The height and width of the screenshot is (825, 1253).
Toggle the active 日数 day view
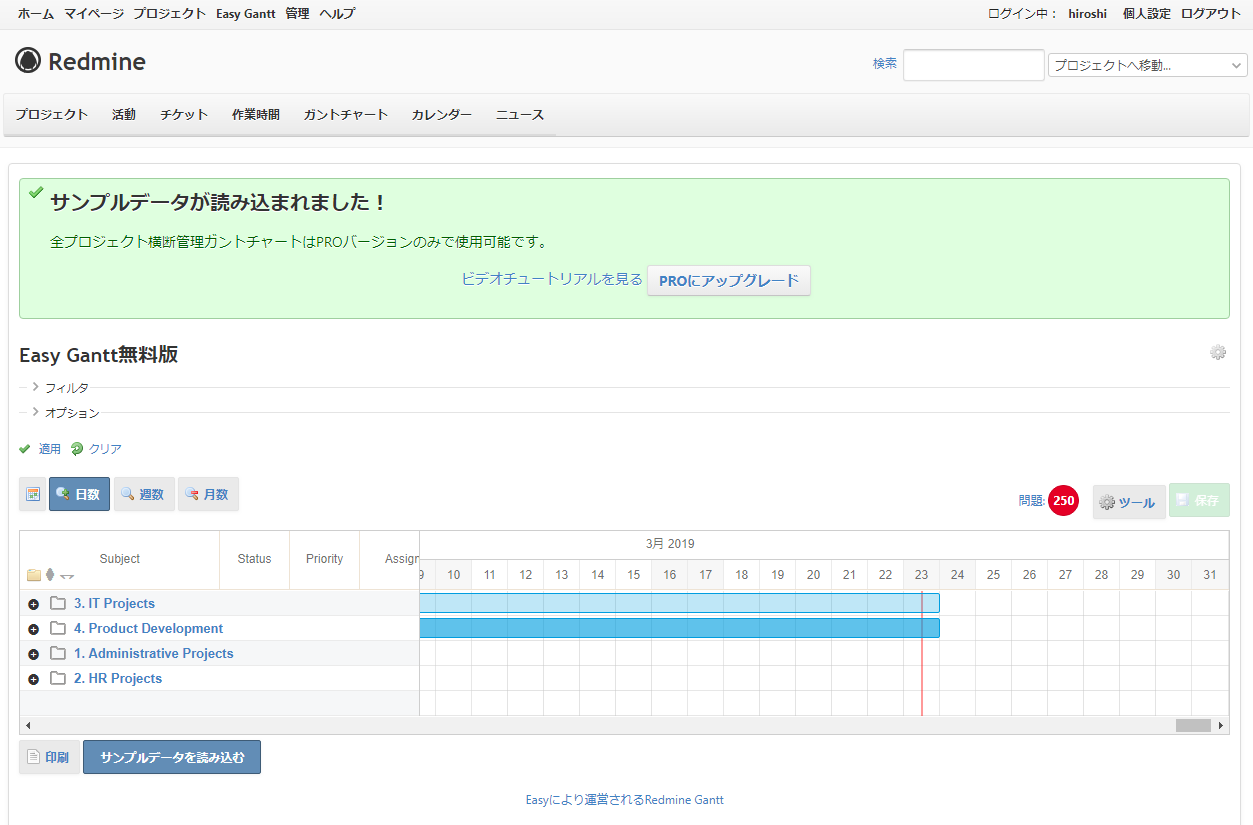79,493
